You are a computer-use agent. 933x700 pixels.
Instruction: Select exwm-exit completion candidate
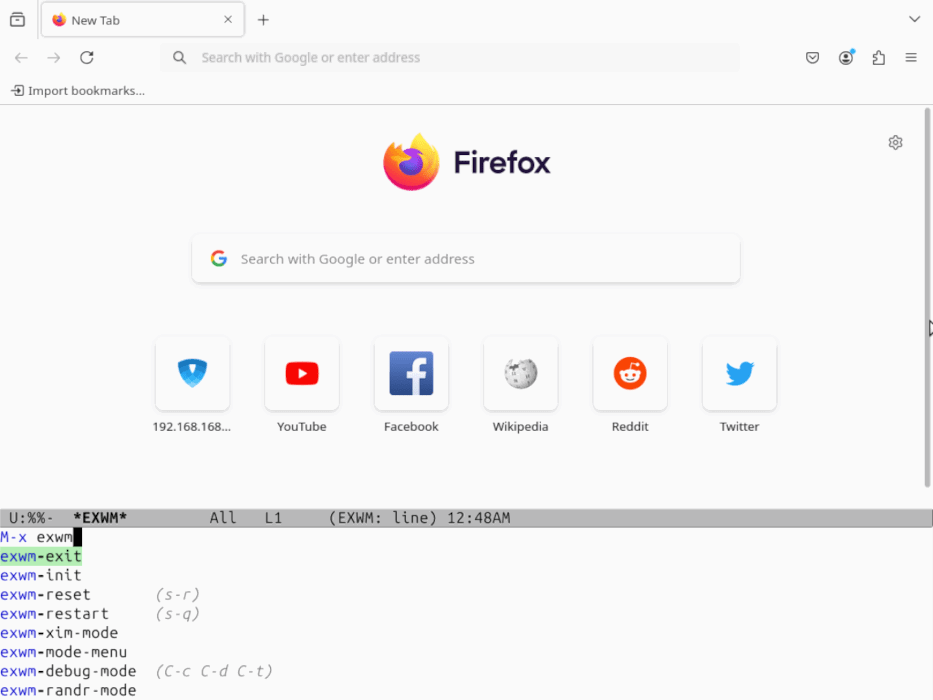tap(41, 557)
